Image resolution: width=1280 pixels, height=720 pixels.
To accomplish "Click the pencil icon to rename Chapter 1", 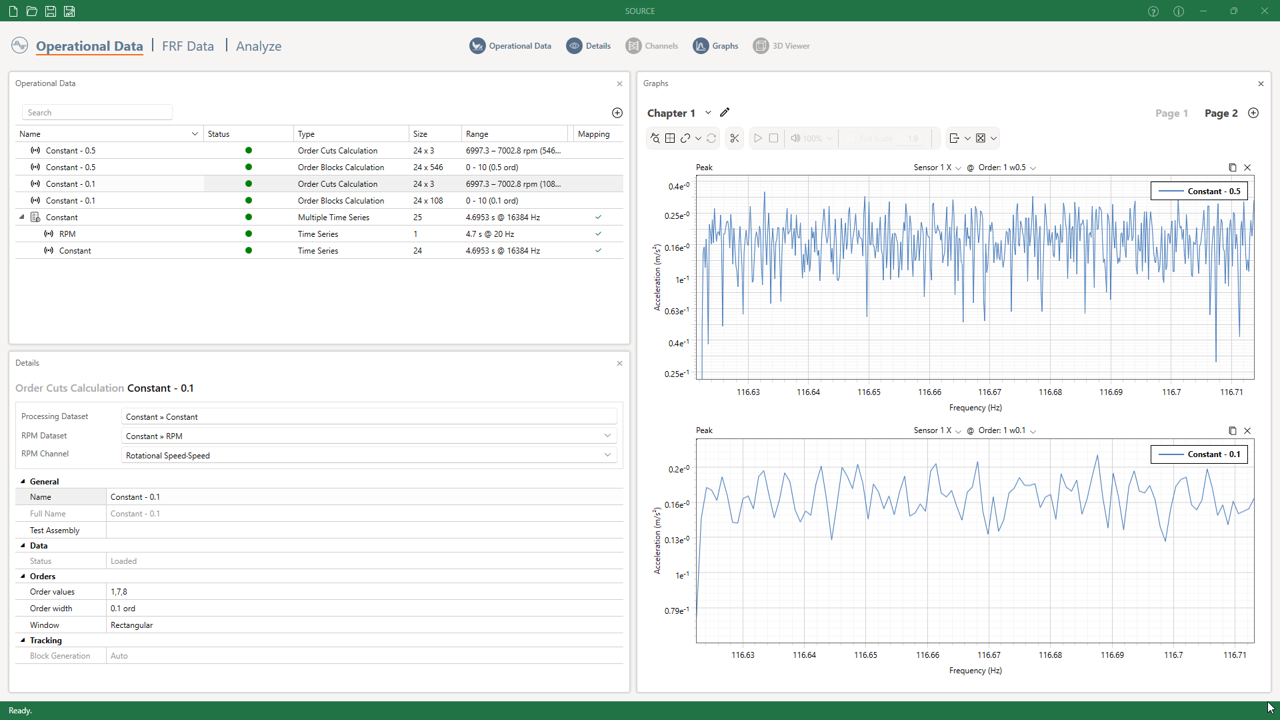I will point(725,113).
